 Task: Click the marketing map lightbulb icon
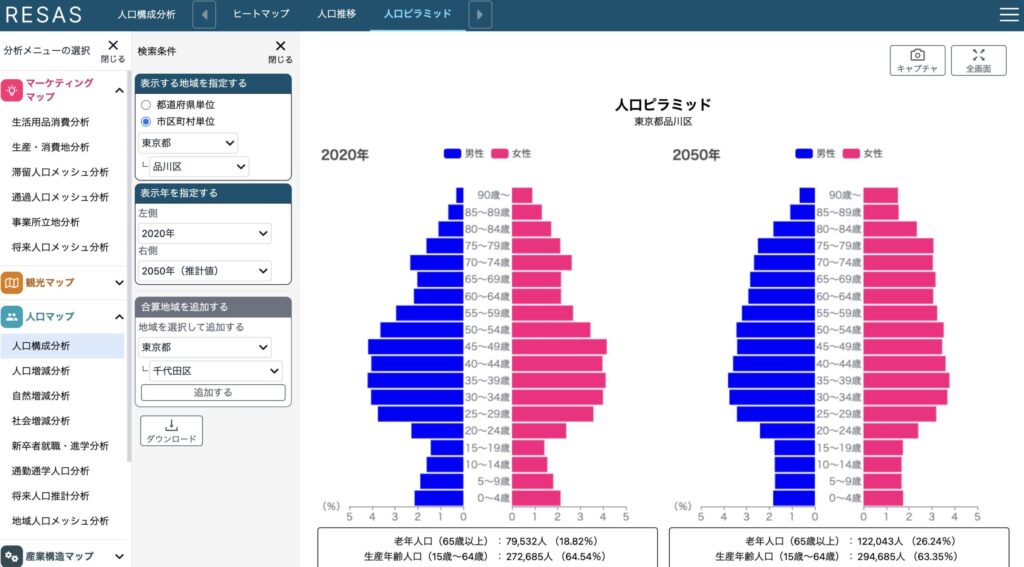(12, 90)
